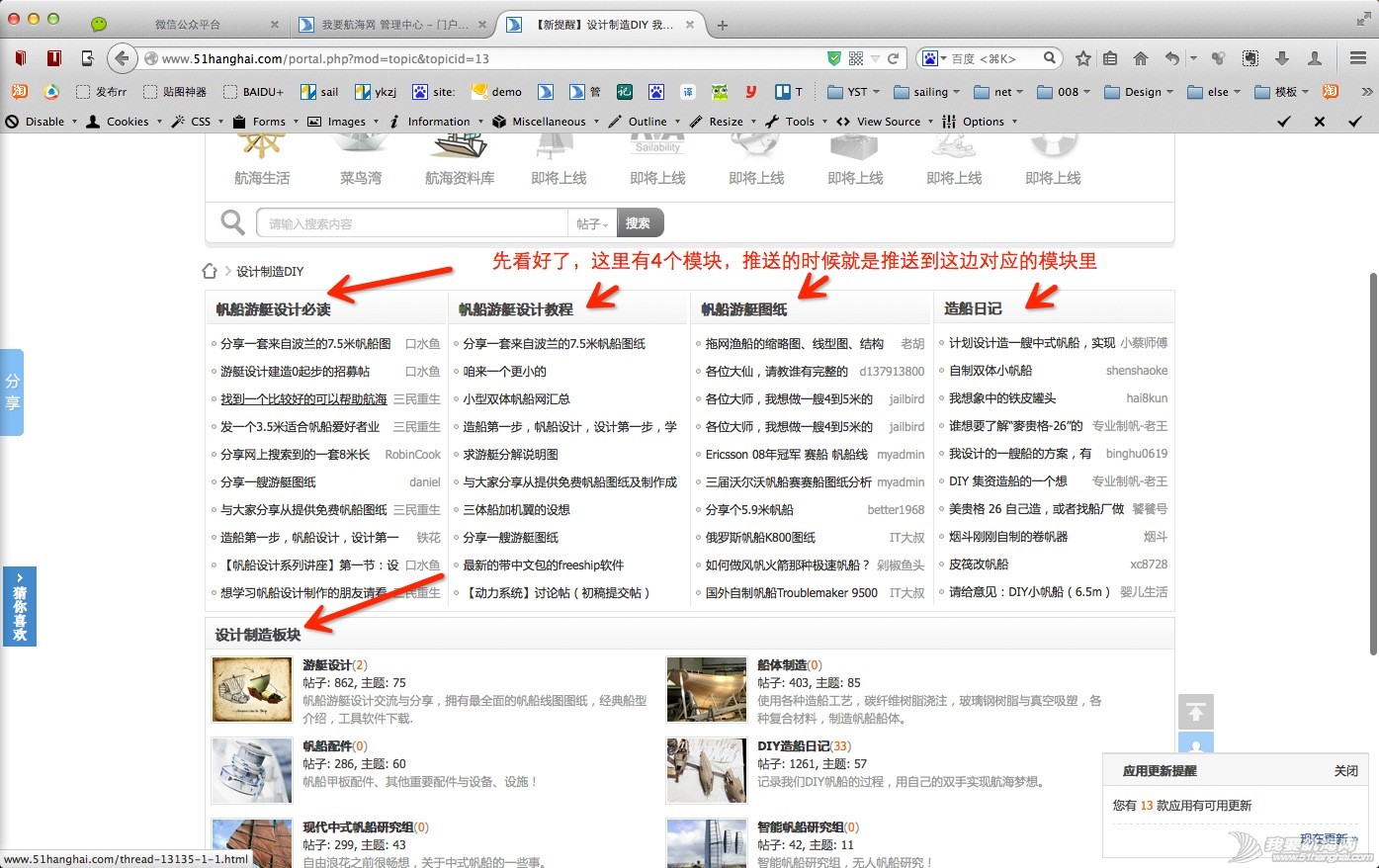Screen dimensions: 1379x868
Task: Expand the Forms dropdown
Action: tap(265, 122)
